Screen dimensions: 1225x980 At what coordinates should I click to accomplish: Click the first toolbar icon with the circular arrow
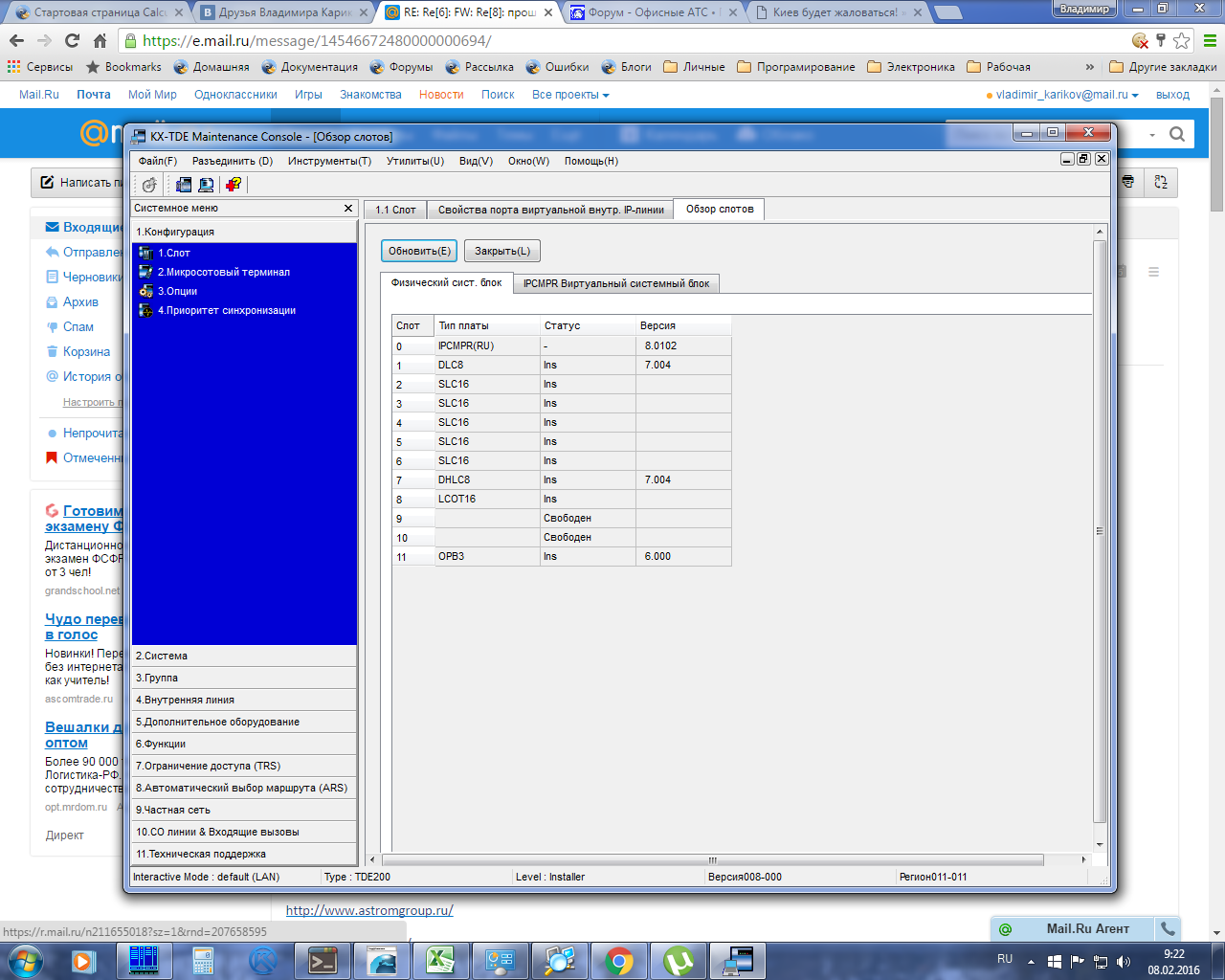click(x=149, y=185)
